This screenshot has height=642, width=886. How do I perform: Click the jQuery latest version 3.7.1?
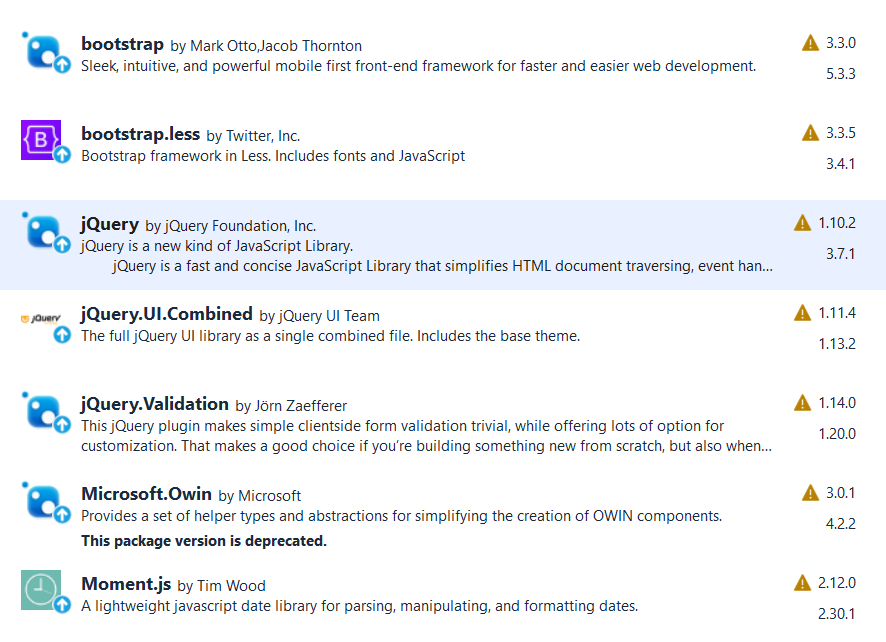coord(840,254)
